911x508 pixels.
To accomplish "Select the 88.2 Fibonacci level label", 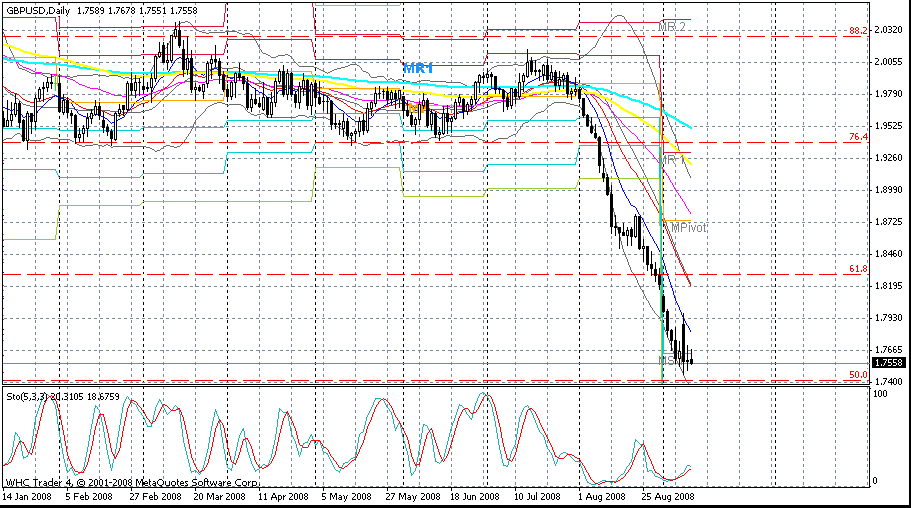I will [857, 31].
